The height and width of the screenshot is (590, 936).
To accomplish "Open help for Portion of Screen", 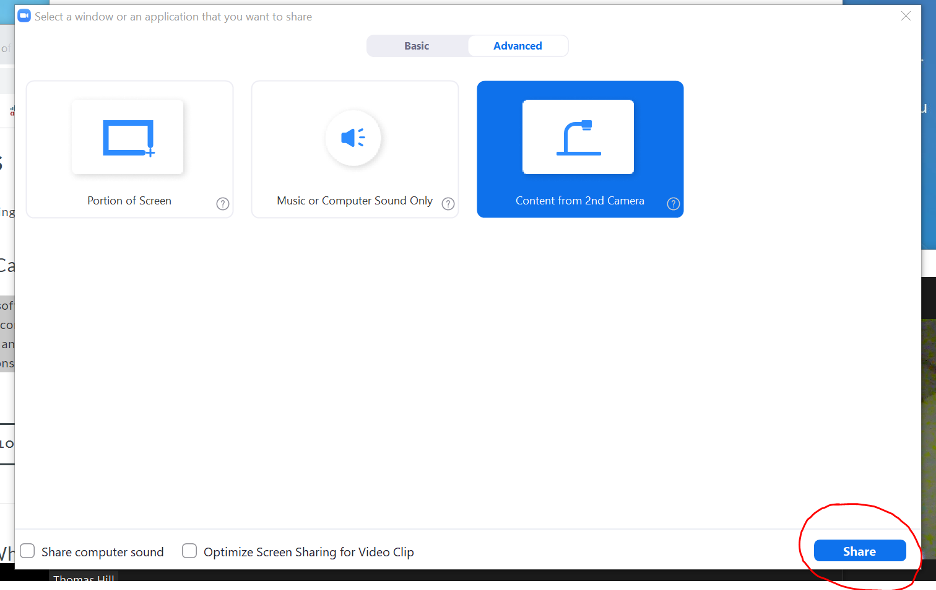I will point(223,204).
